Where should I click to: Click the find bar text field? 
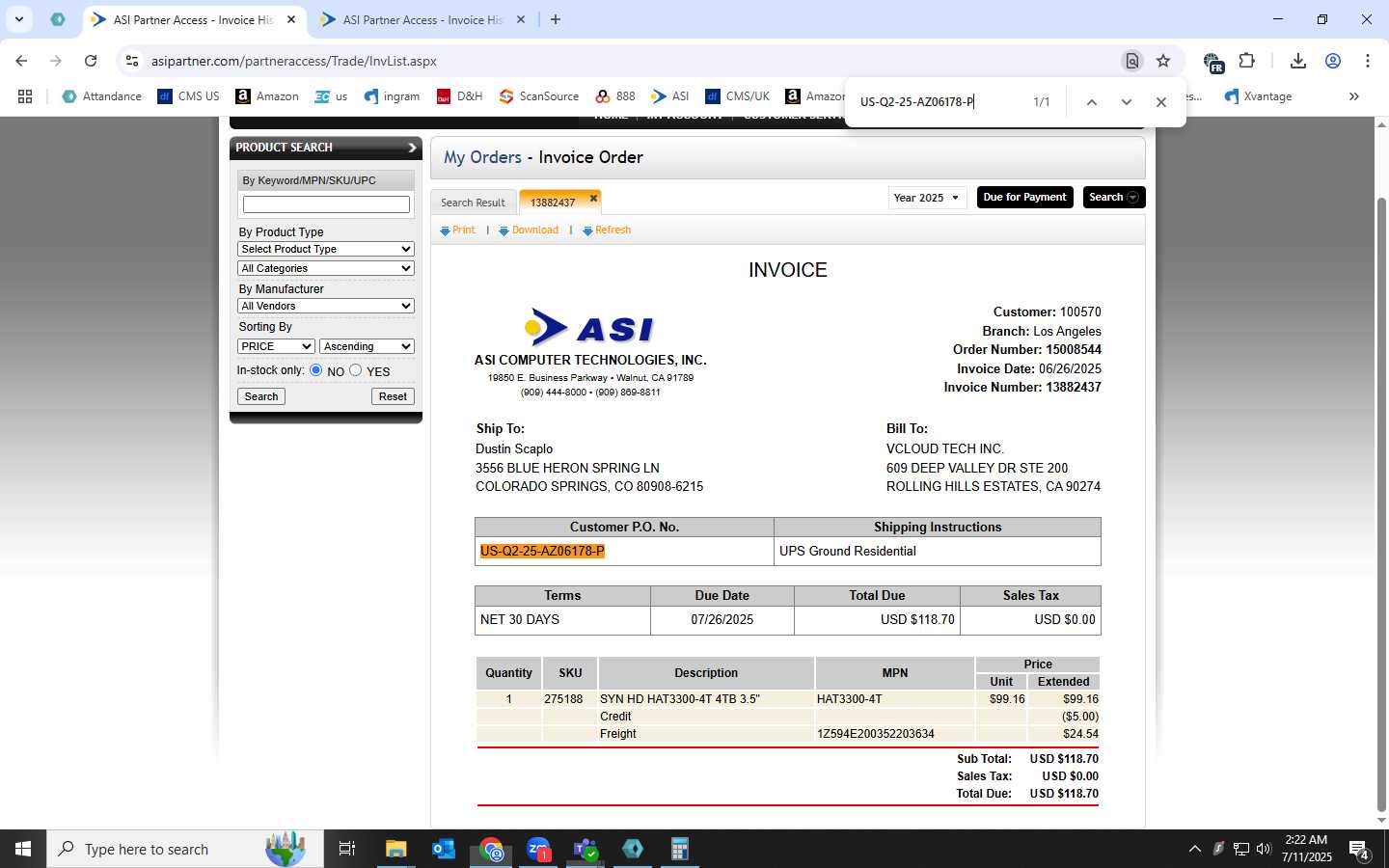coord(936,102)
